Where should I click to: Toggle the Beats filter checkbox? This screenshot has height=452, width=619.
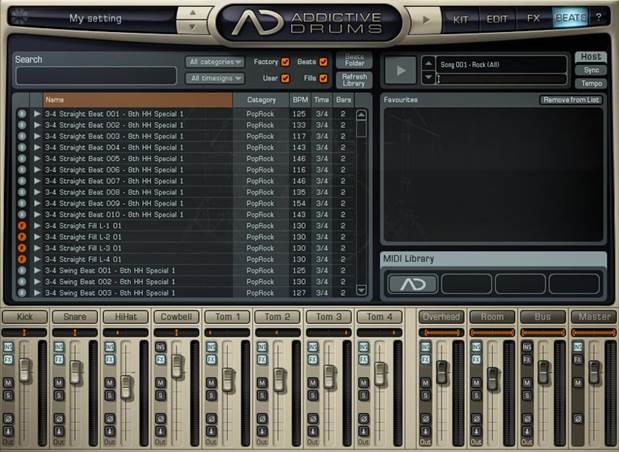coord(323,62)
